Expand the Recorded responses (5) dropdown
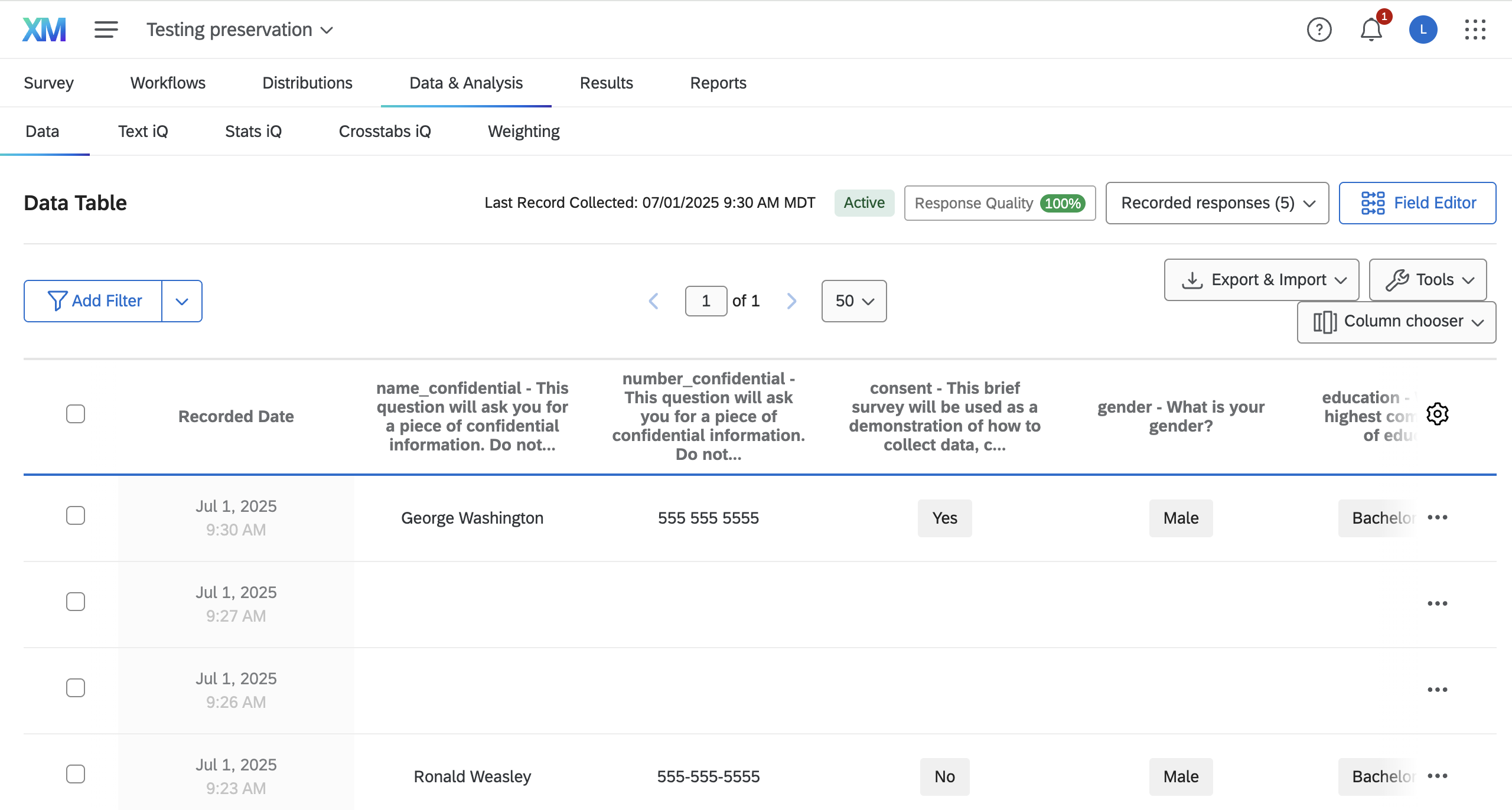 click(x=1217, y=203)
